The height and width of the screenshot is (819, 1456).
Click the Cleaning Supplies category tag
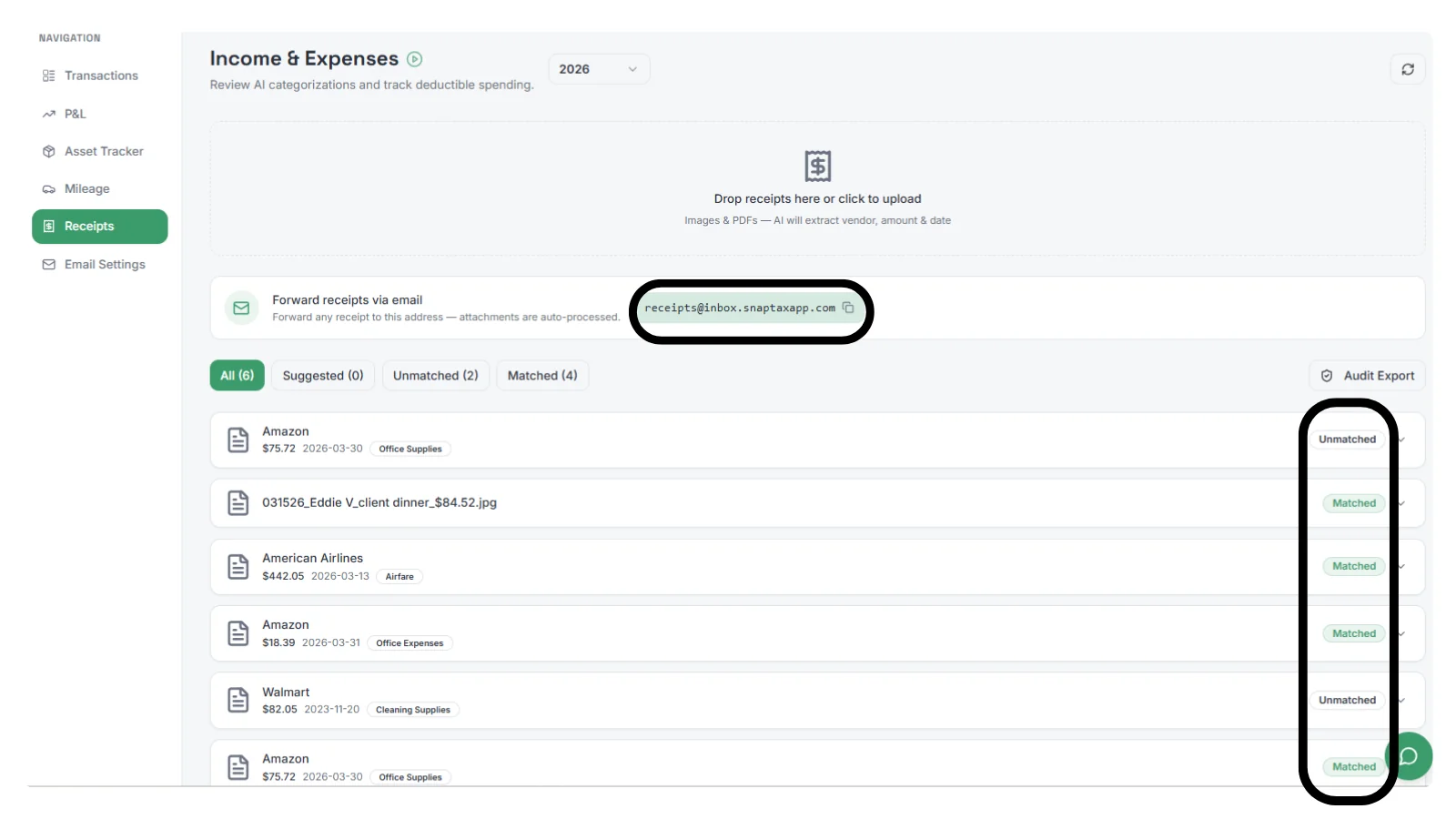tap(413, 710)
